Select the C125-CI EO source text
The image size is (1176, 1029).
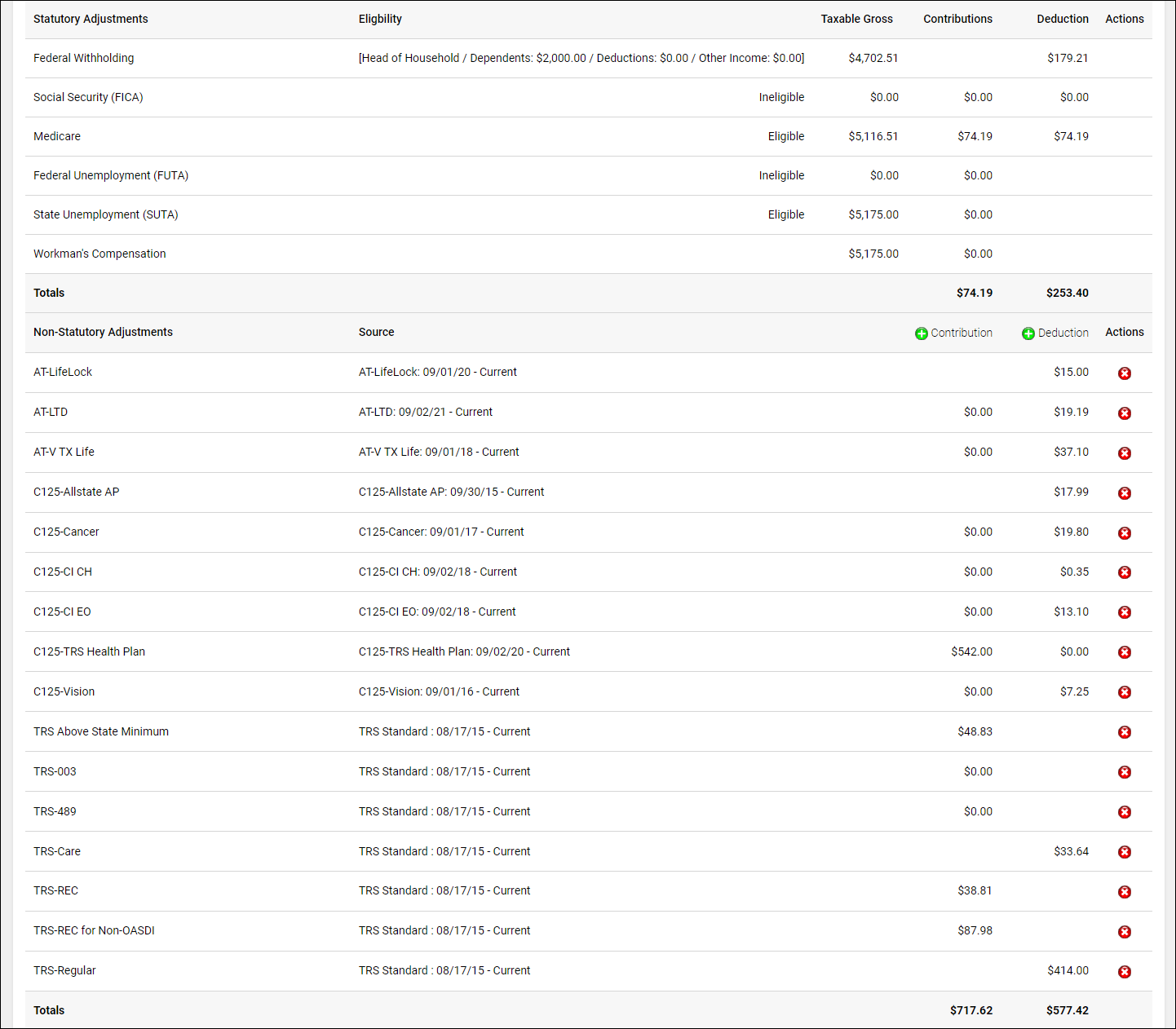click(437, 612)
